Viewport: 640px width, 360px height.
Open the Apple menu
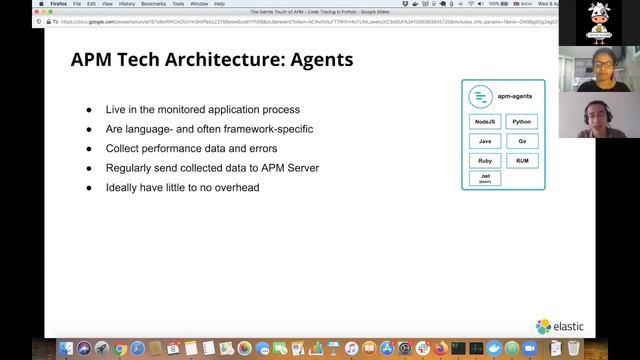(41, 4)
